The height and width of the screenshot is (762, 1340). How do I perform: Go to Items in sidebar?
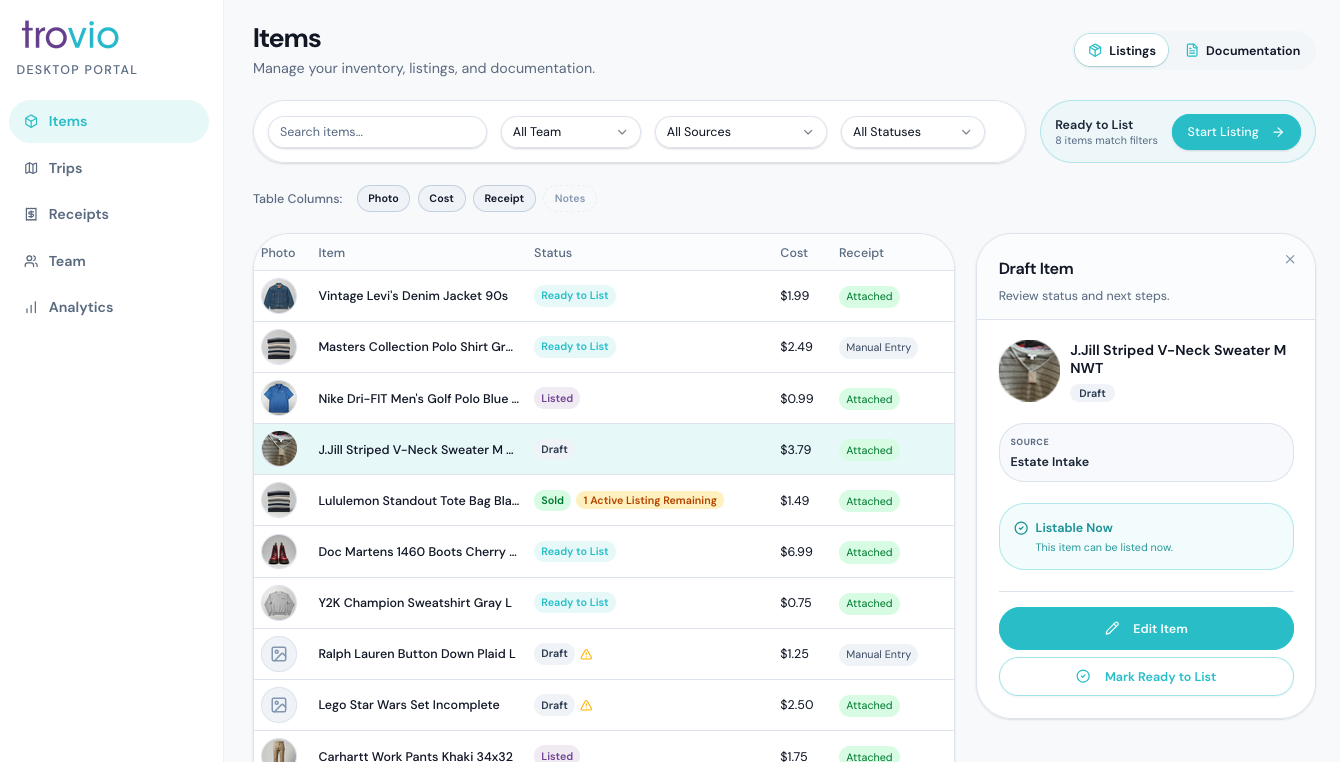(x=109, y=121)
